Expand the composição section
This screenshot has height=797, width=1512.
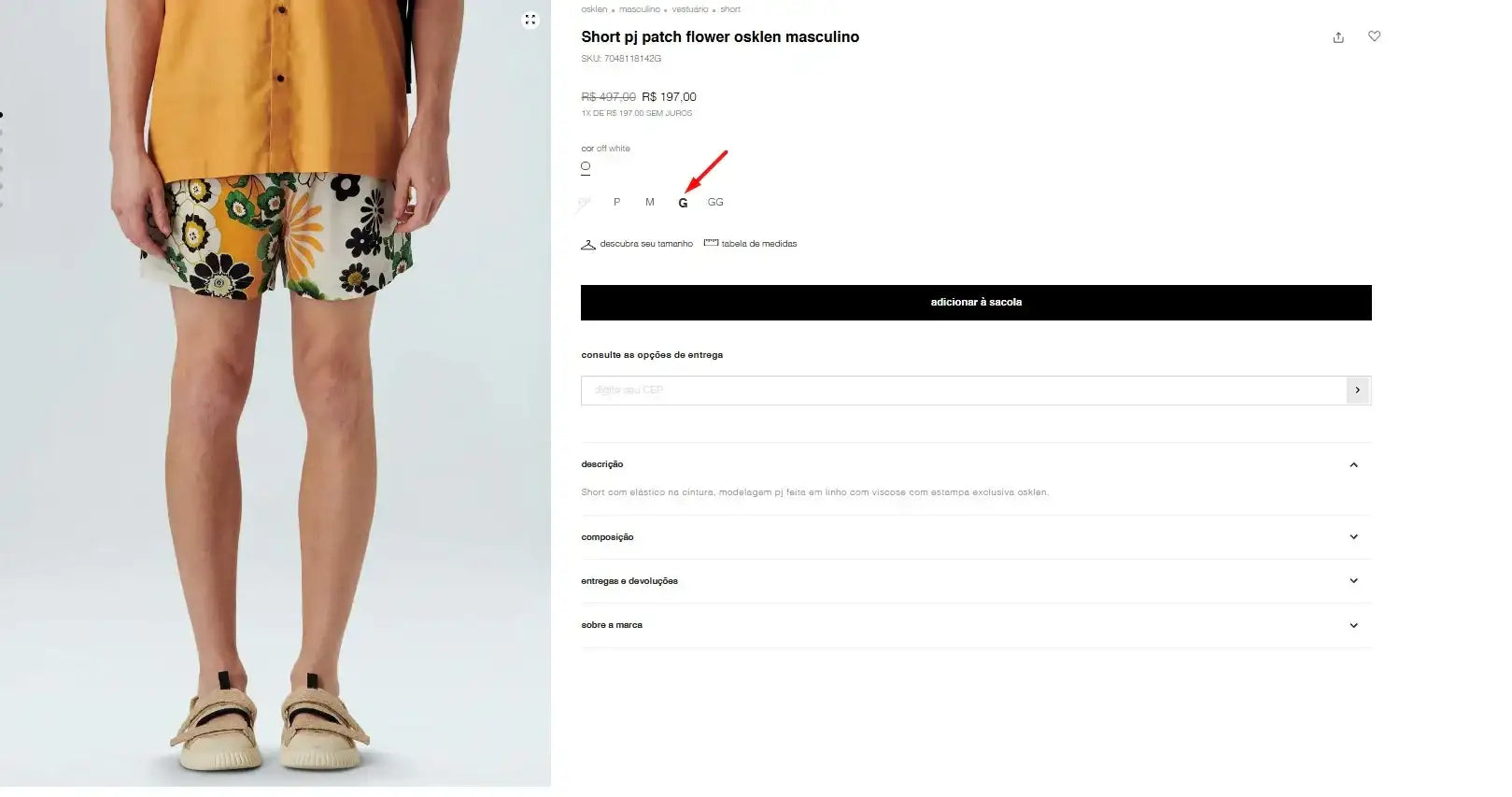(1353, 537)
